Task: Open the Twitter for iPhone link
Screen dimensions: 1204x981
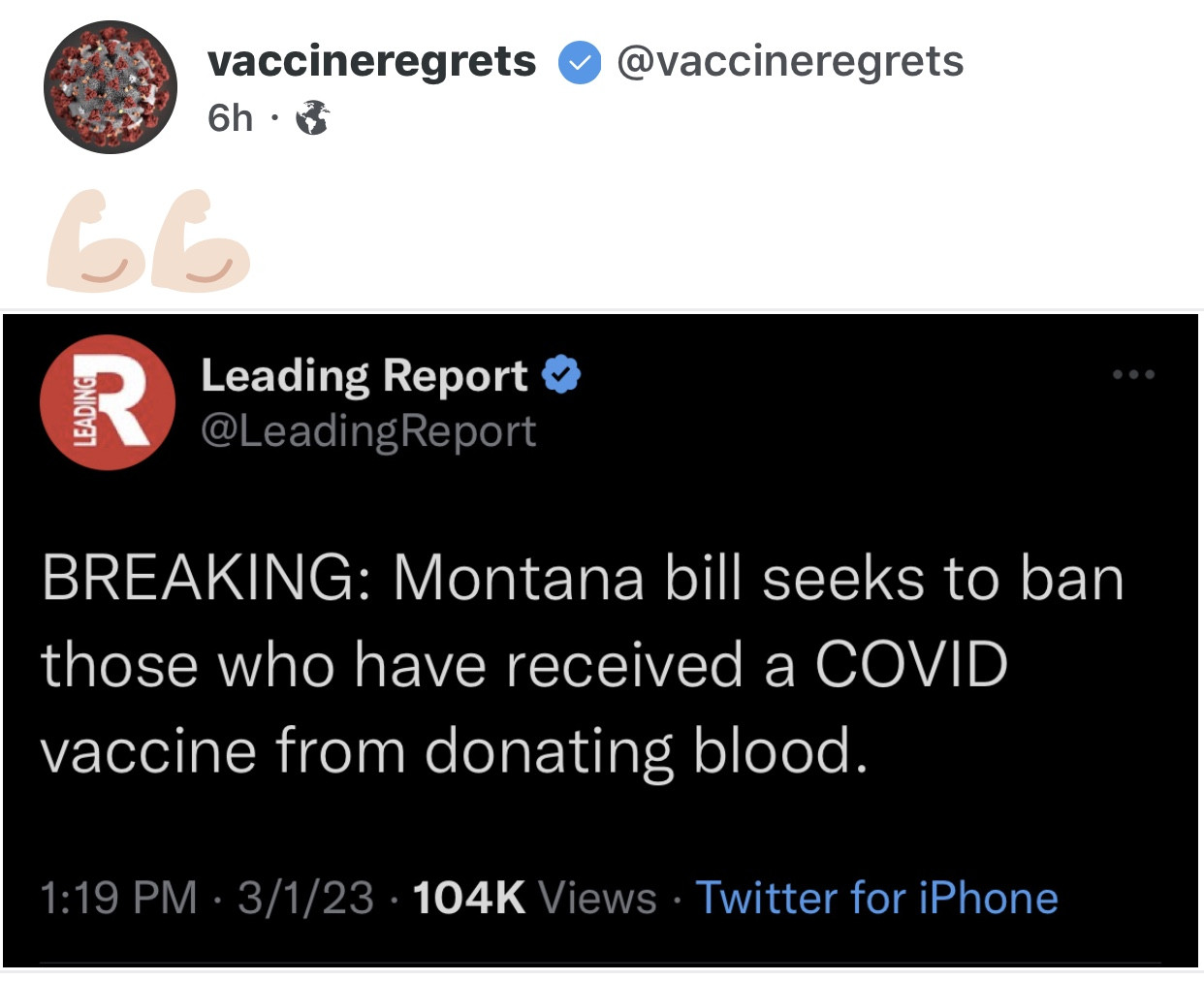Action: (876, 898)
